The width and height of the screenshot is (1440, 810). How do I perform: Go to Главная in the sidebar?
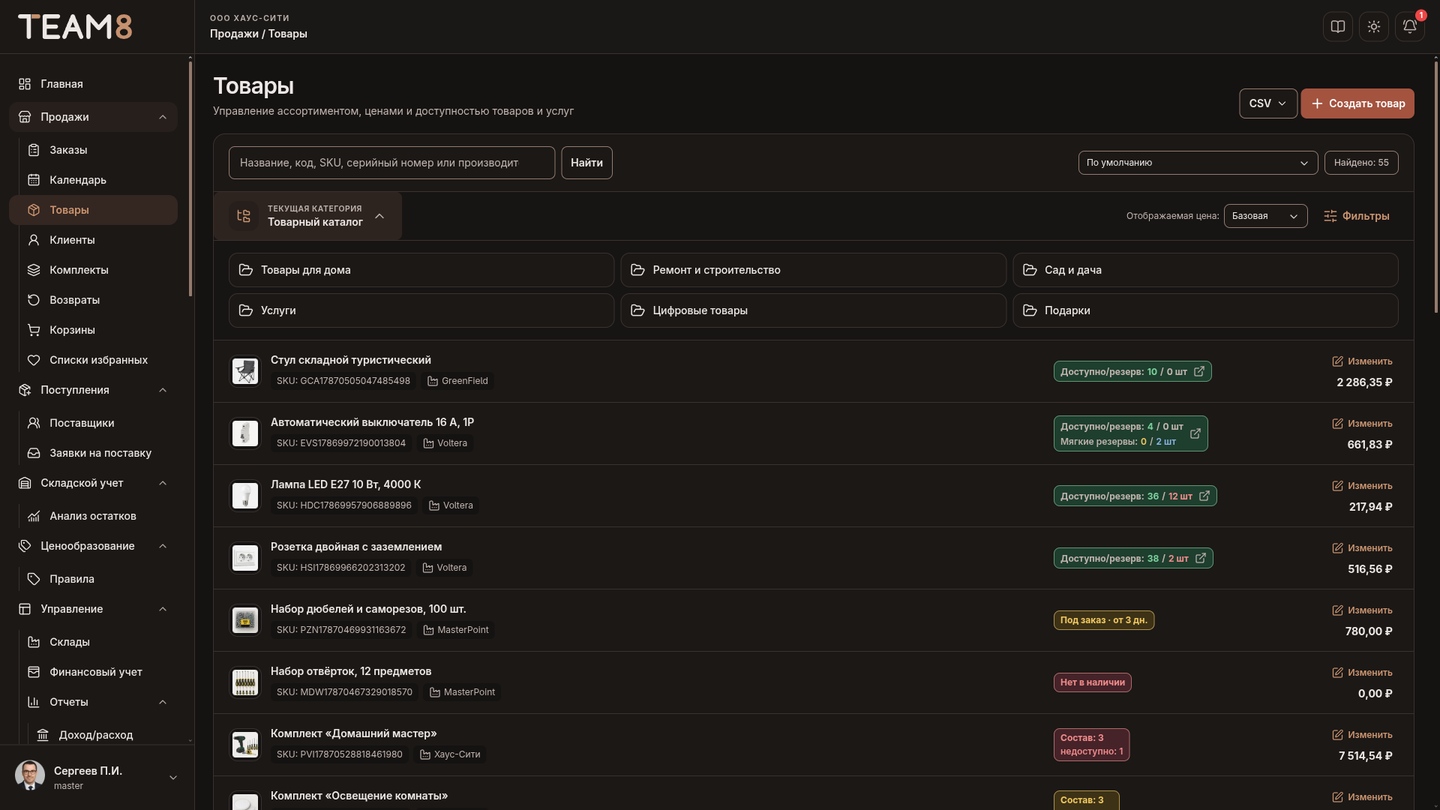point(93,84)
